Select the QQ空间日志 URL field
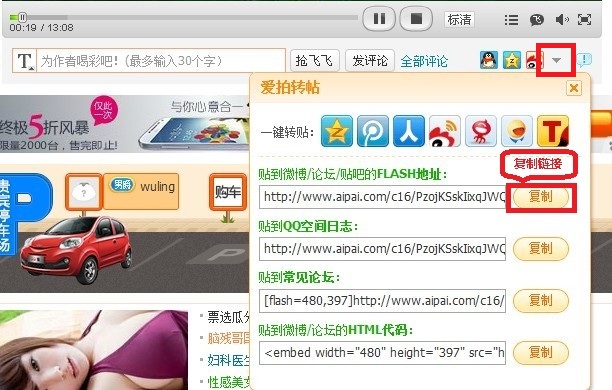The width and height of the screenshot is (612, 390). (x=382, y=249)
